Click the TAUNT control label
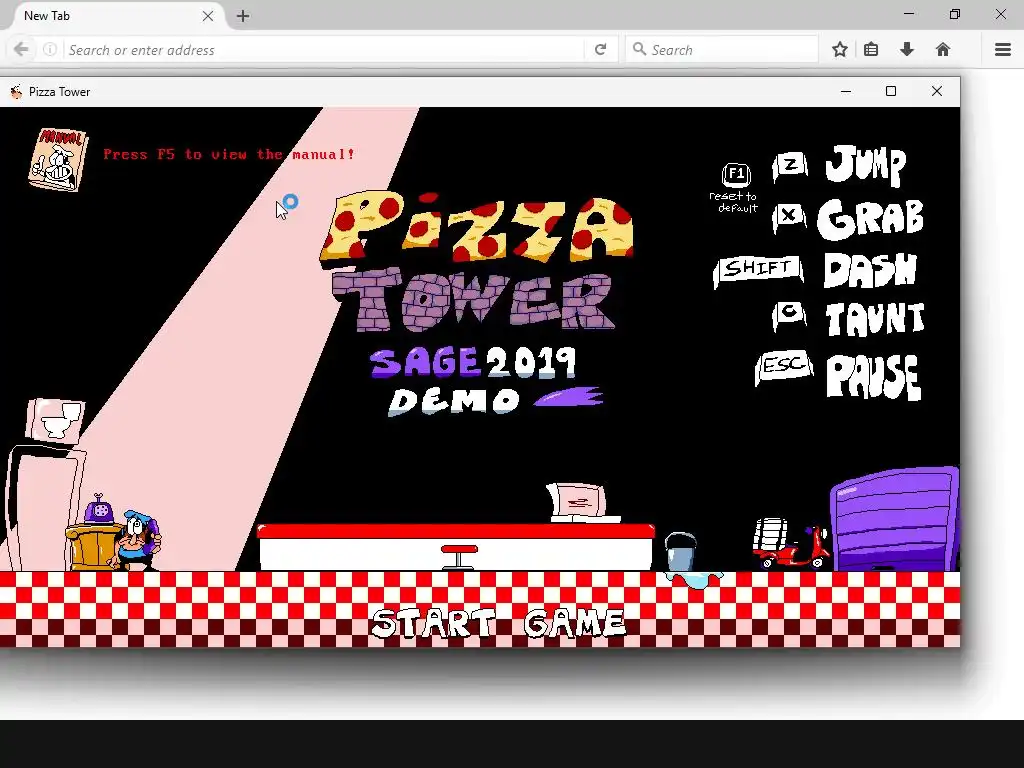The width and height of the screenshot is (1024, 768). [x=875, y=319]
